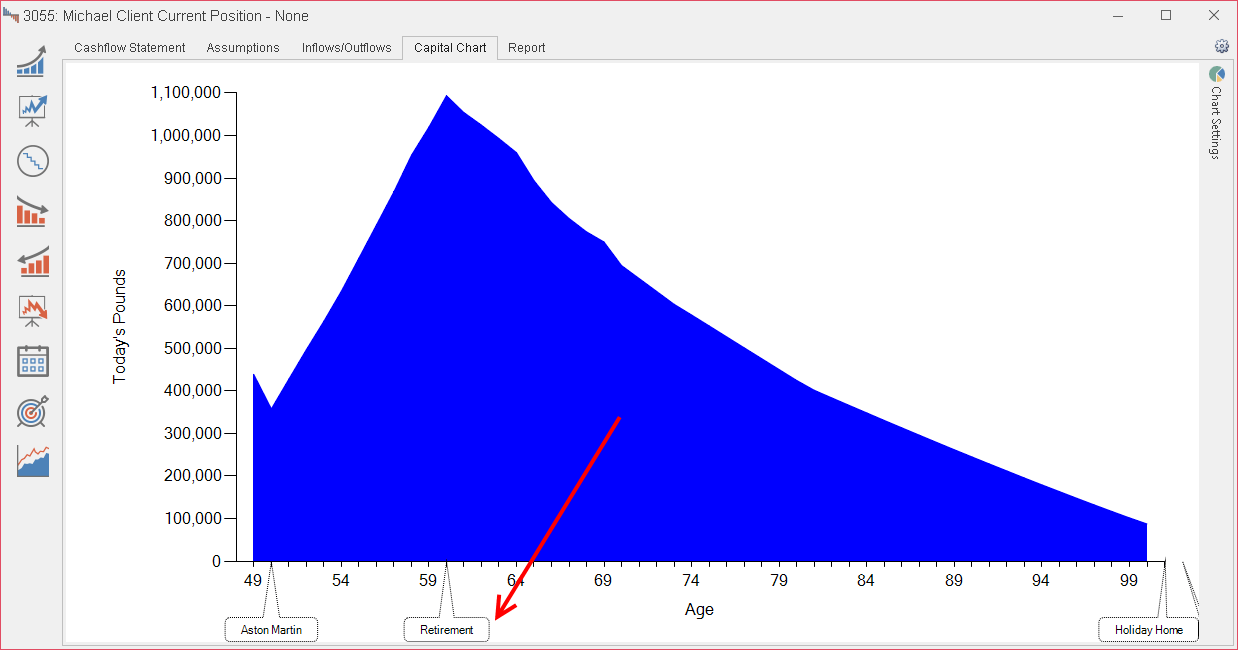Go to the Inflows/Outflows tab
The width and height of the screenshot is (1238, 650).
(x=347, y=48)
